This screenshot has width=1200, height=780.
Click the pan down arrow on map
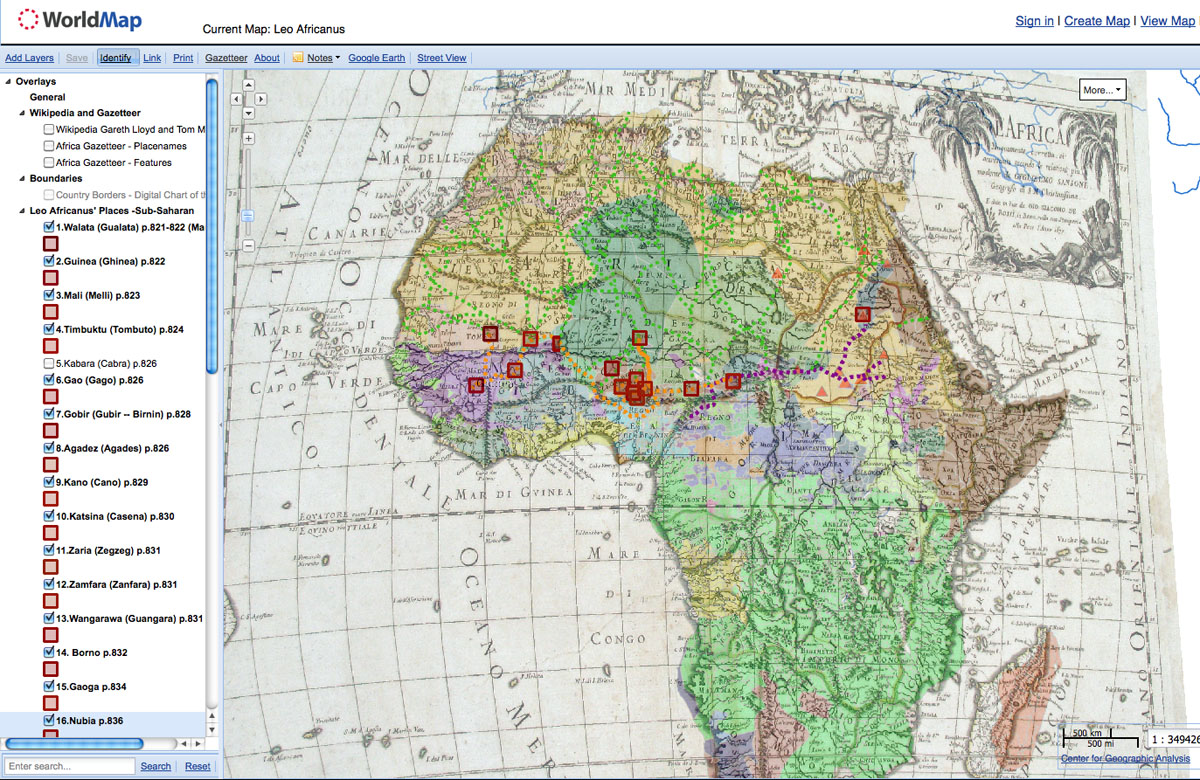click(249, 112)
